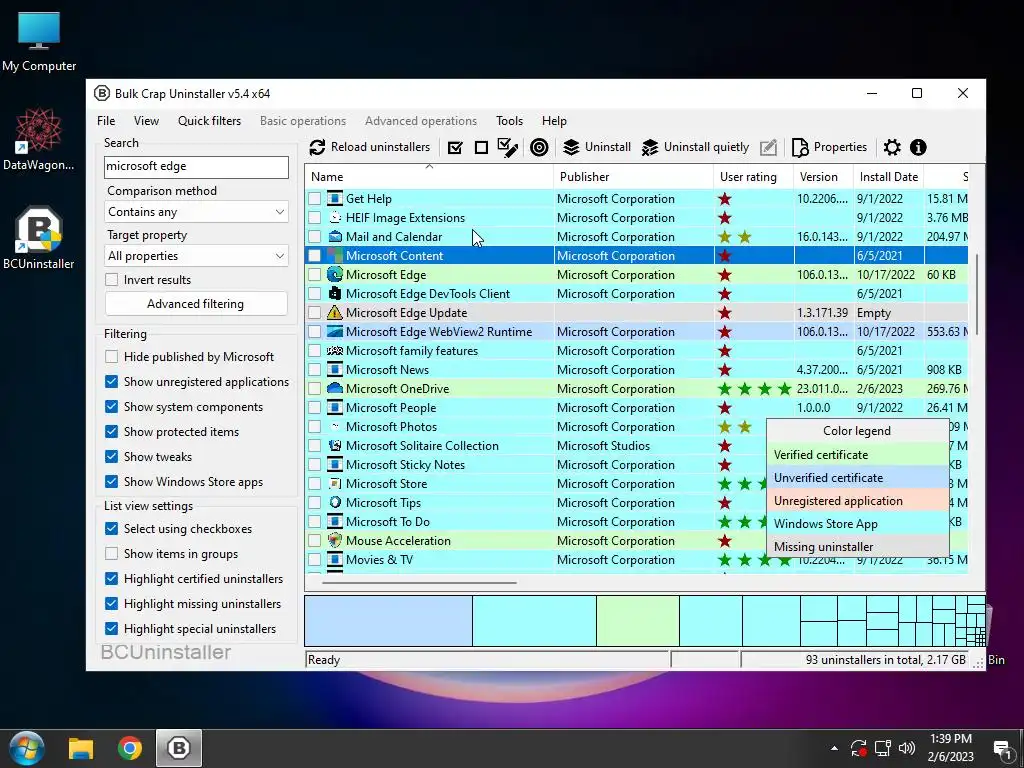Sort by the Publisher column header

point(633,177)
